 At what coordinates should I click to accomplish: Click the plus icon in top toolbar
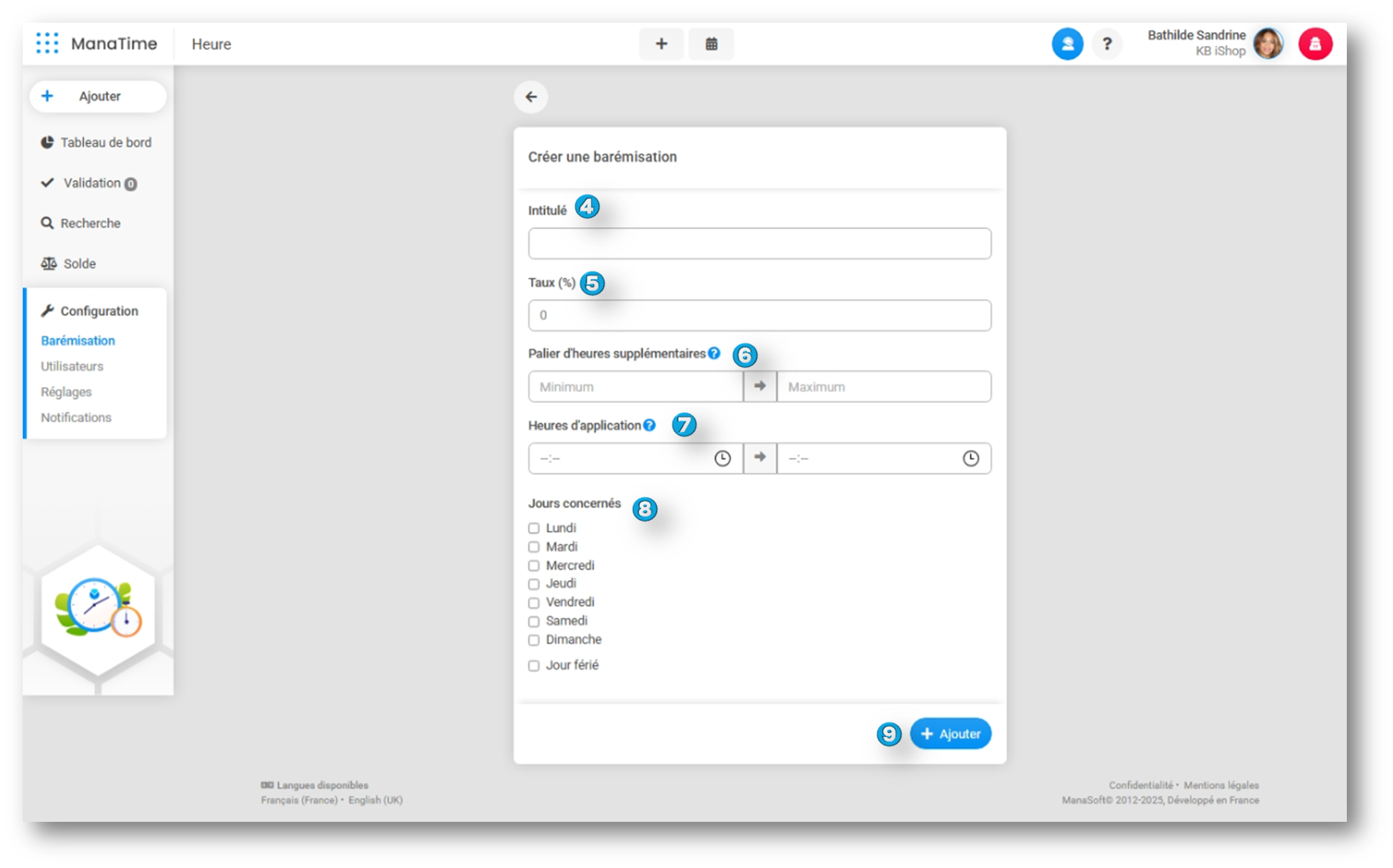[661, 44]
